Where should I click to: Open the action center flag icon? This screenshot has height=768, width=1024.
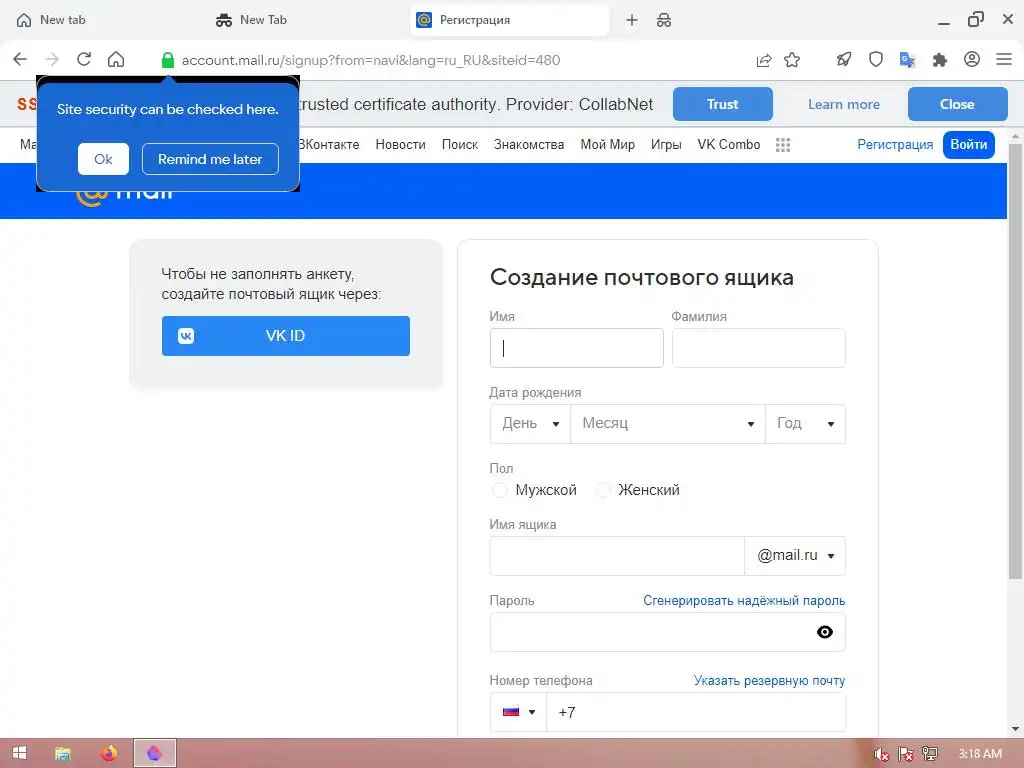click(906, 754)
